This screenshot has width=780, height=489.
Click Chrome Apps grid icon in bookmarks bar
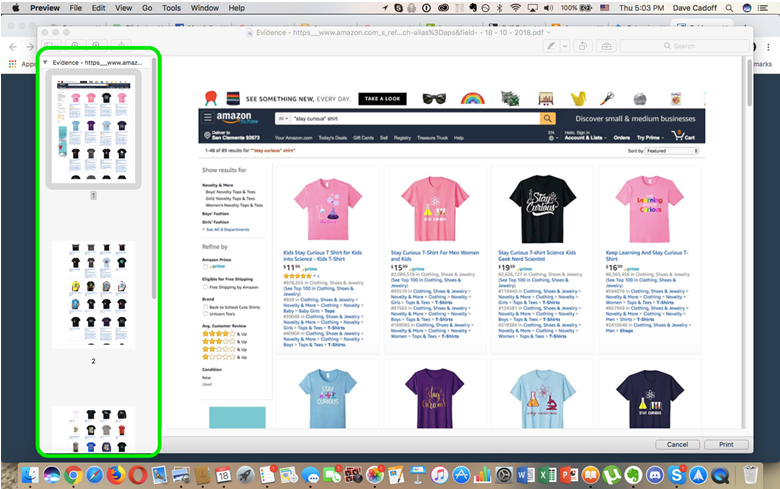tap(12, 64)
